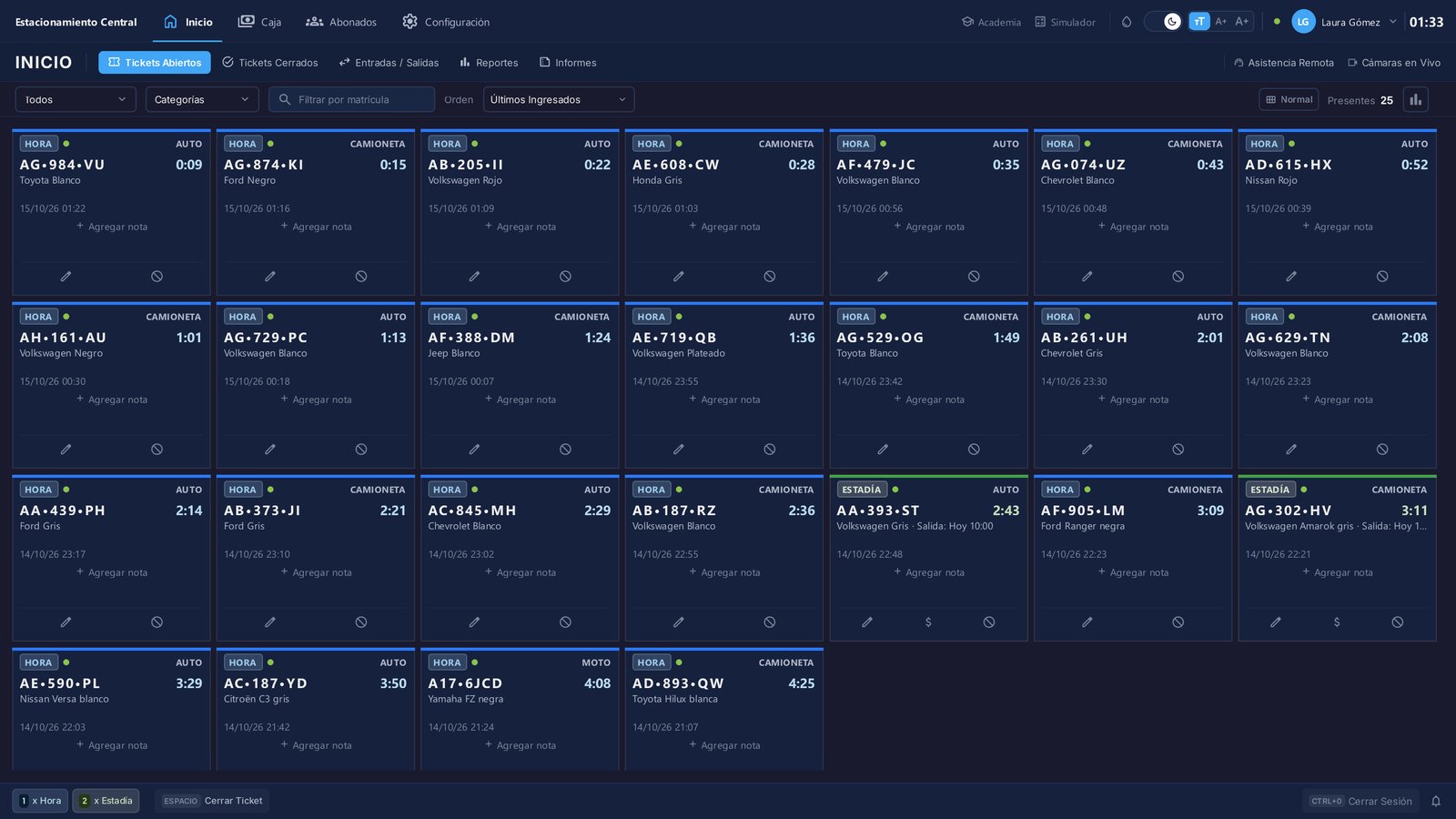1456x819 pixels.
Task: Click the Cerrar Ticket shortcut button
Action: 212,801
